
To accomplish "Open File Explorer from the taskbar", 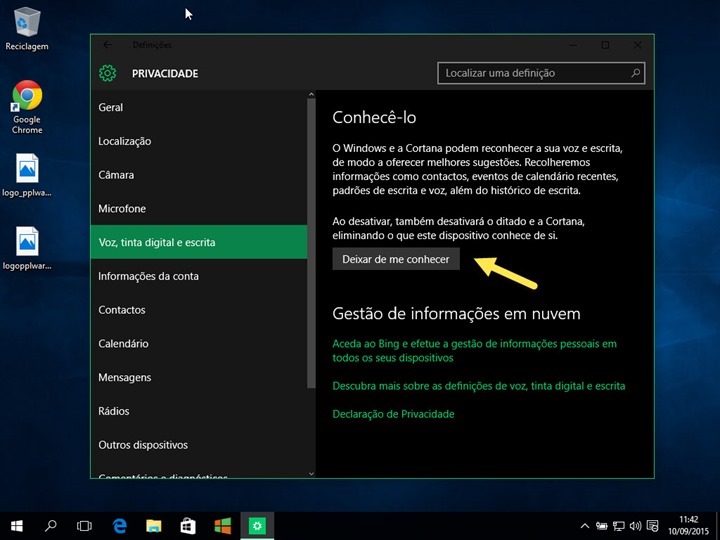I will pos(154,526).
